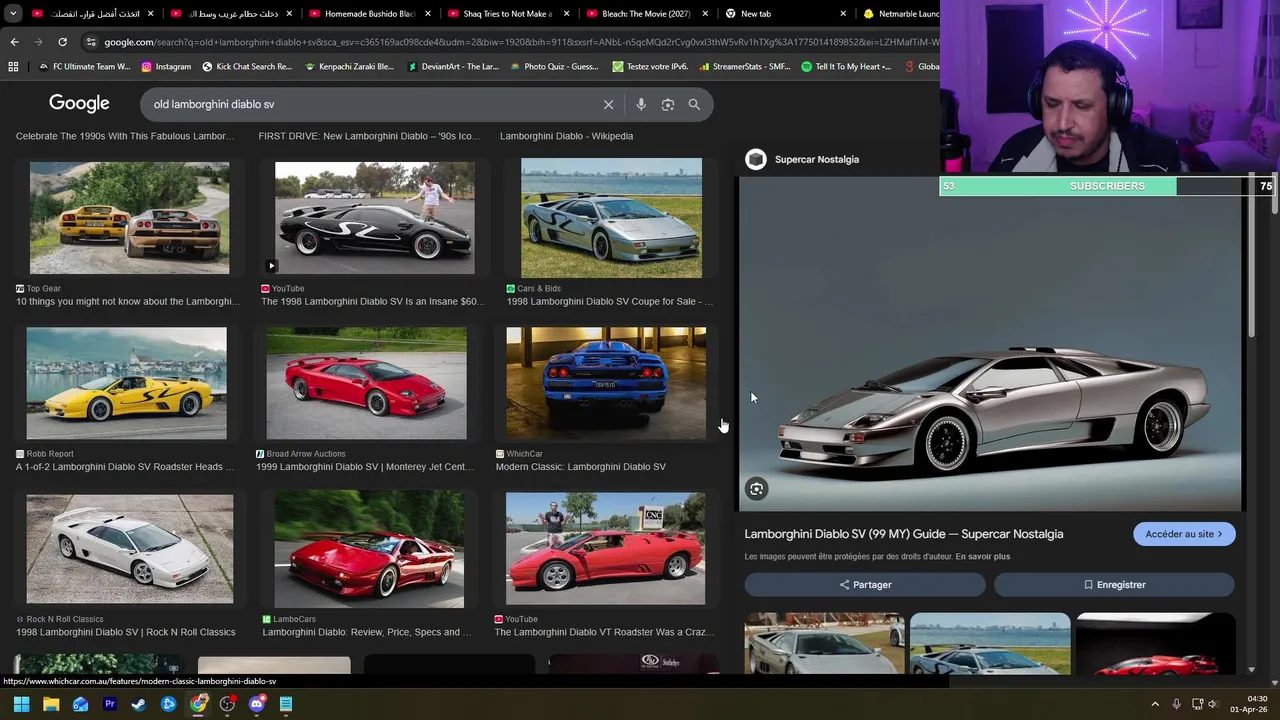Screen dimensions: 1280x720
Task: Open WhichCar blue Diablo rear thumbnail
Action: coord(606,383)
